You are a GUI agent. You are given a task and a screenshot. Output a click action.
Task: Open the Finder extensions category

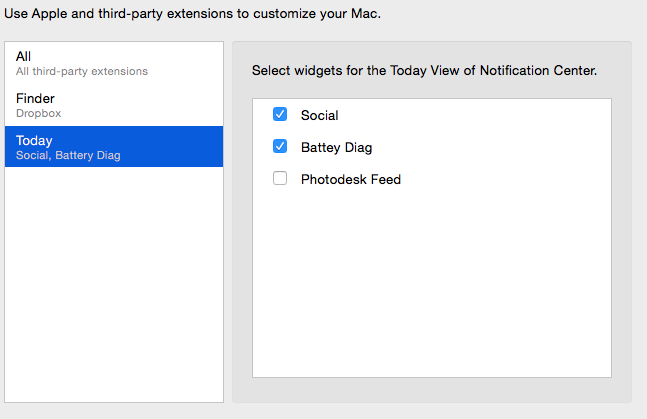(113, 105)
